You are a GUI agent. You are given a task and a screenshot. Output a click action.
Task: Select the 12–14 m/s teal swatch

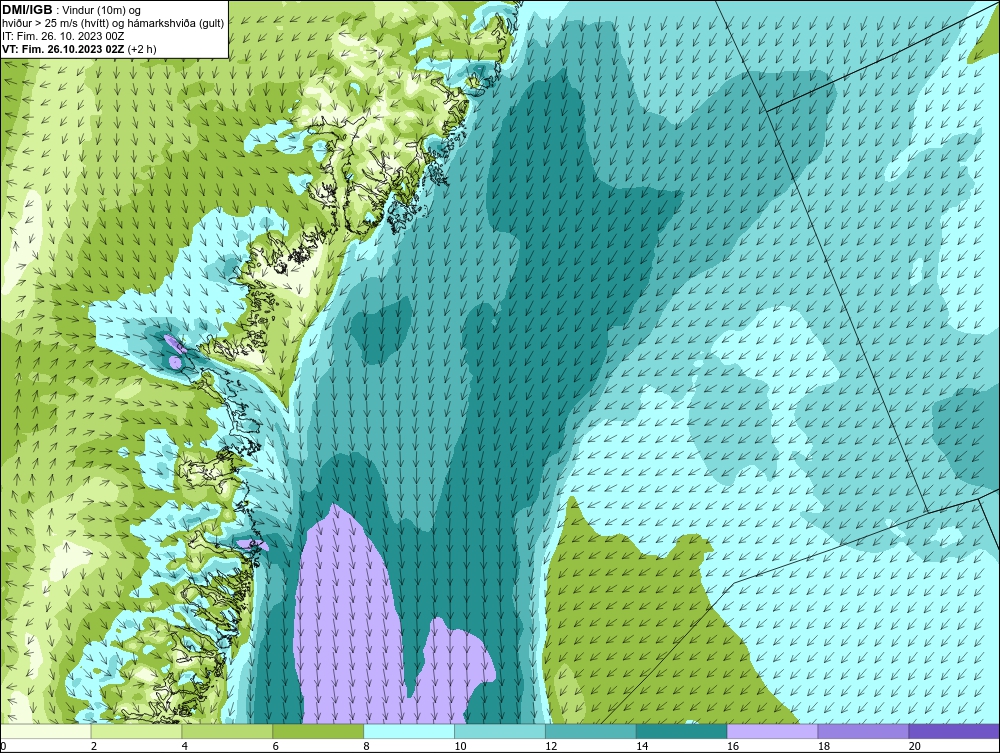[x=591, y=731]
